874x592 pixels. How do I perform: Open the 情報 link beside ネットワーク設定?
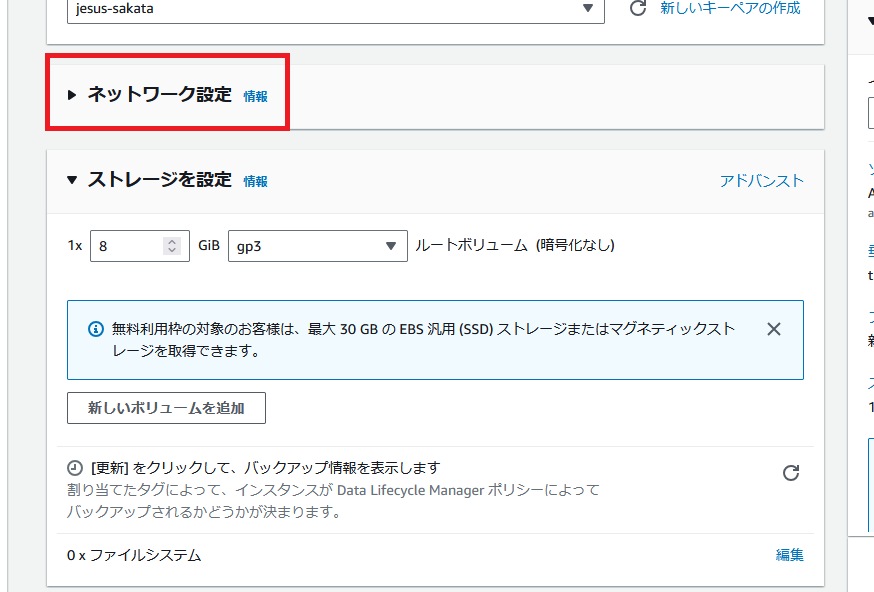[255, 96]
